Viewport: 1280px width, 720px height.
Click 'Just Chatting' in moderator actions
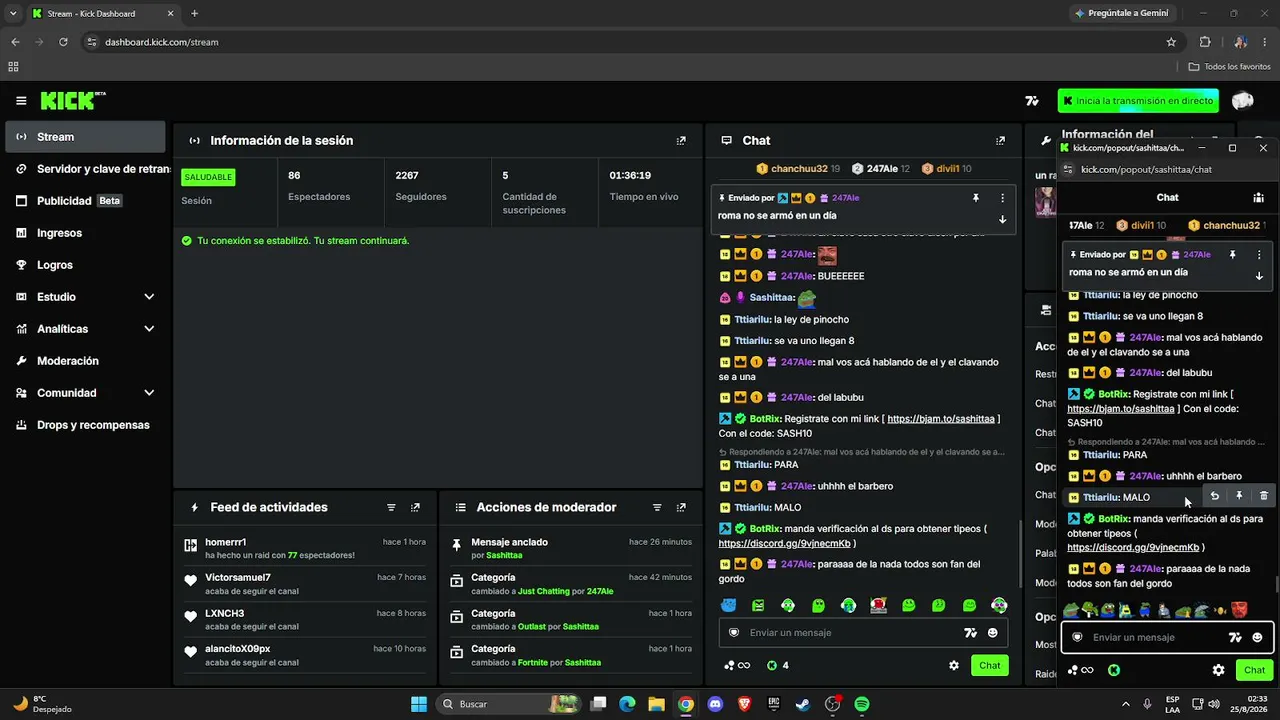[544, 591]
